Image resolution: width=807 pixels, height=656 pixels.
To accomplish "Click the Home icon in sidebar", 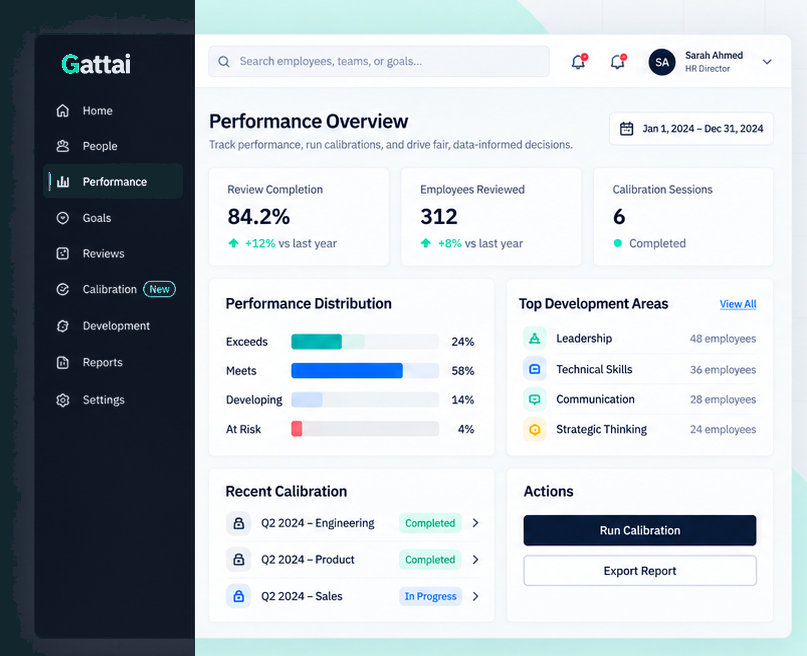I will (x=62, y=111).
